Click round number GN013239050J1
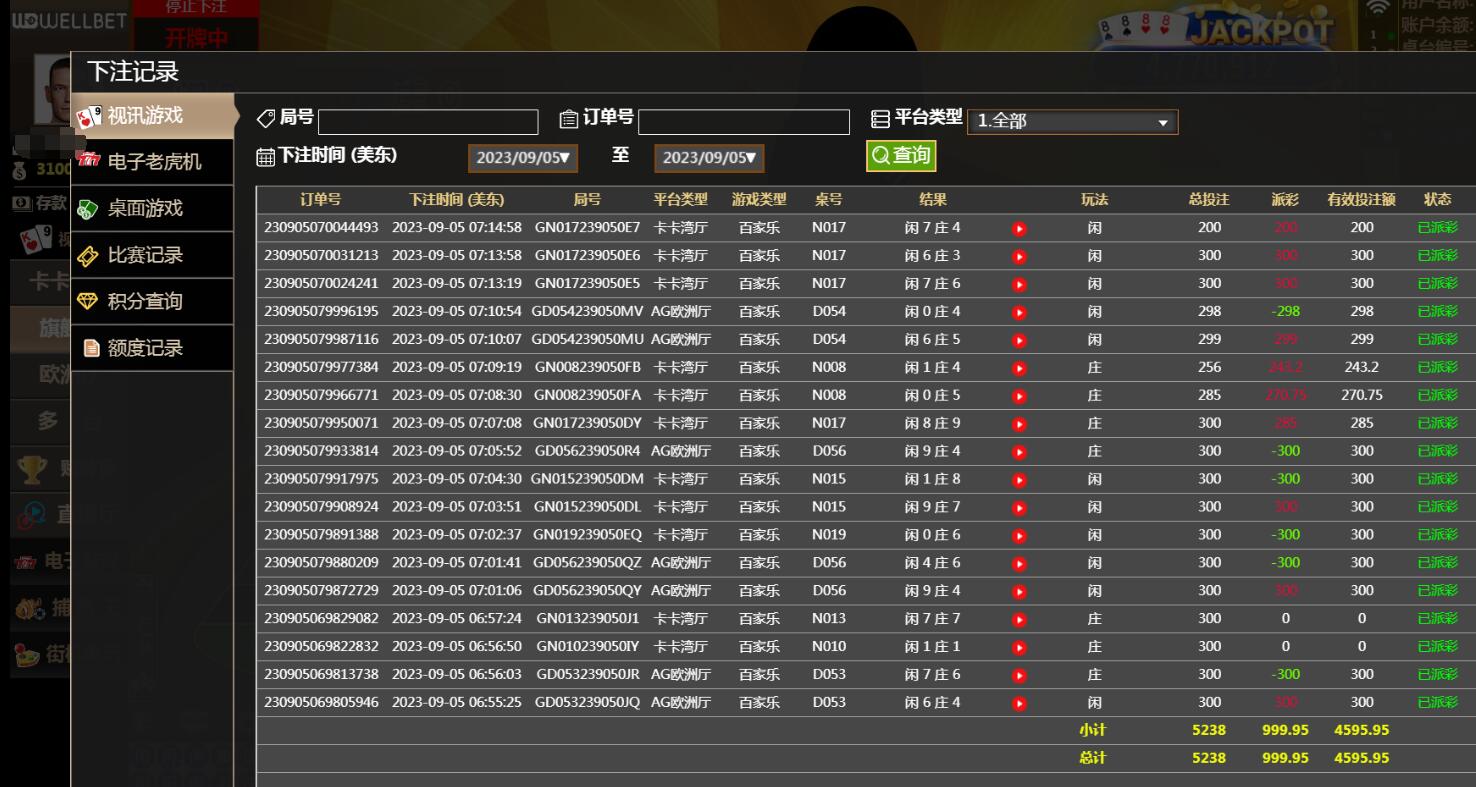The width and height of the screenshot is (1476, 787). click(x=587, y=619)
